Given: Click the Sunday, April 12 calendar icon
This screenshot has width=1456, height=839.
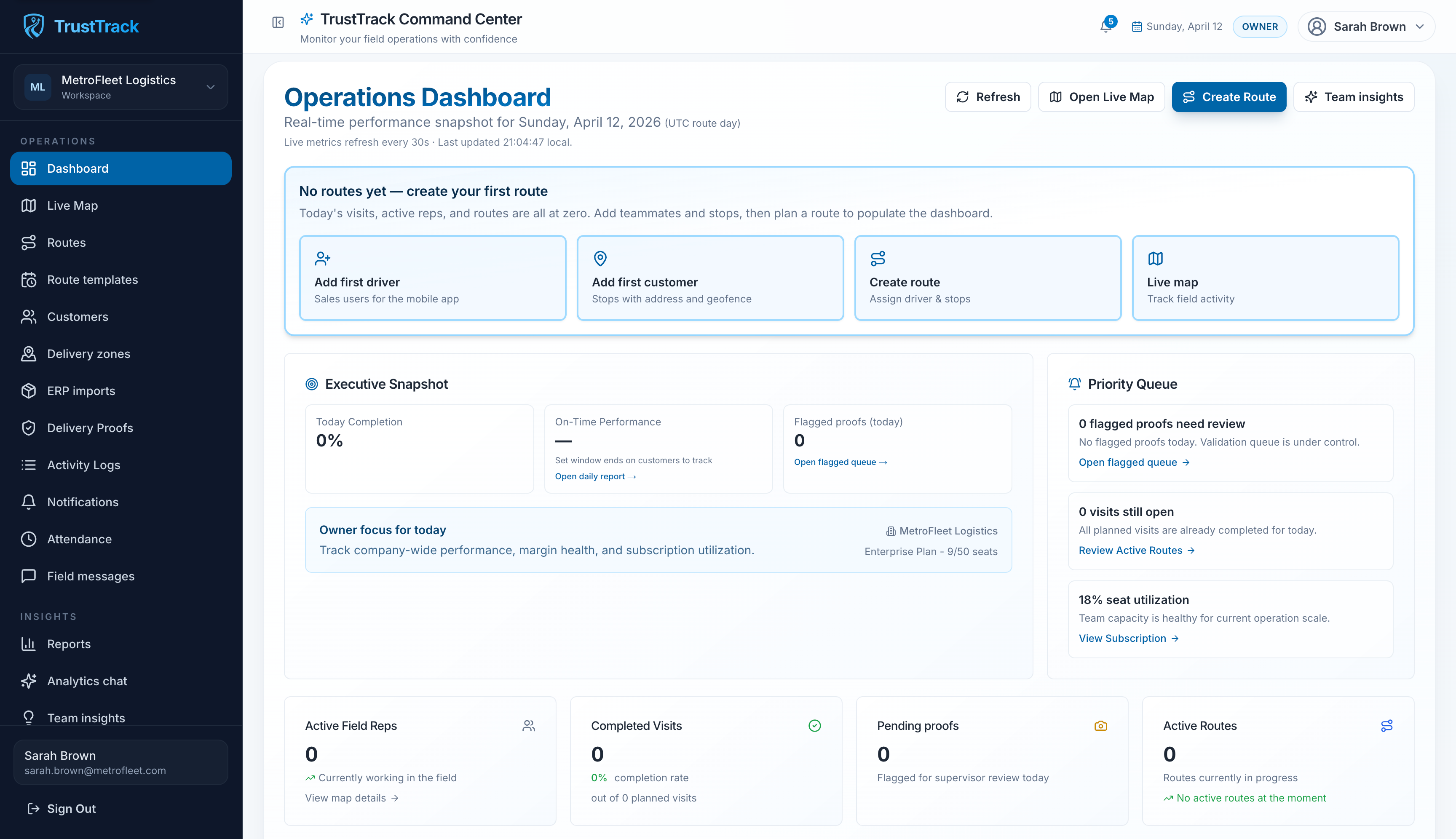Looking at the screenshot, I should click(1136, 27).
